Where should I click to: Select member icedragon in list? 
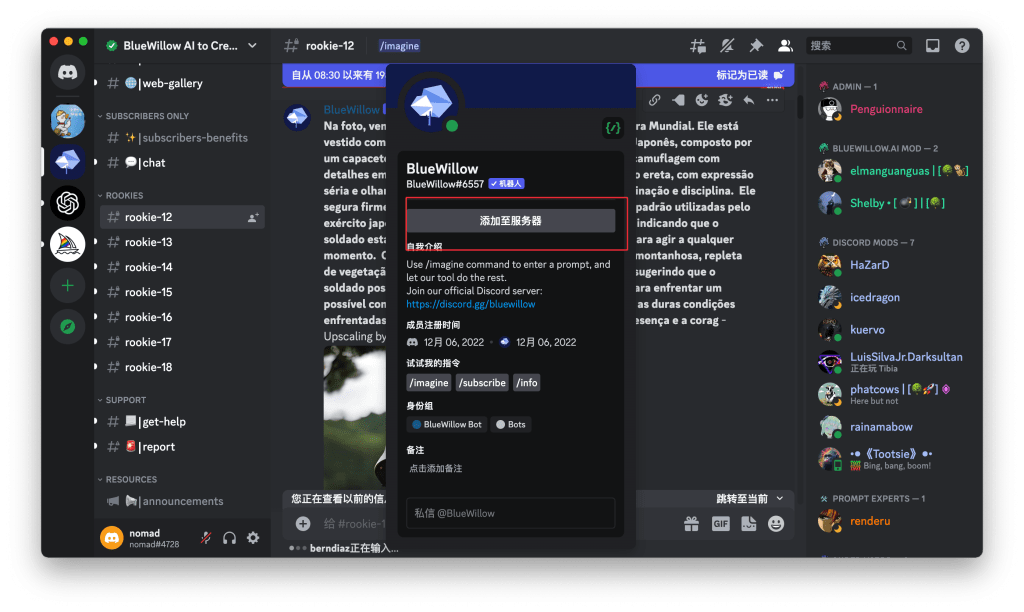pyautogui.click(x=874, y=297)
